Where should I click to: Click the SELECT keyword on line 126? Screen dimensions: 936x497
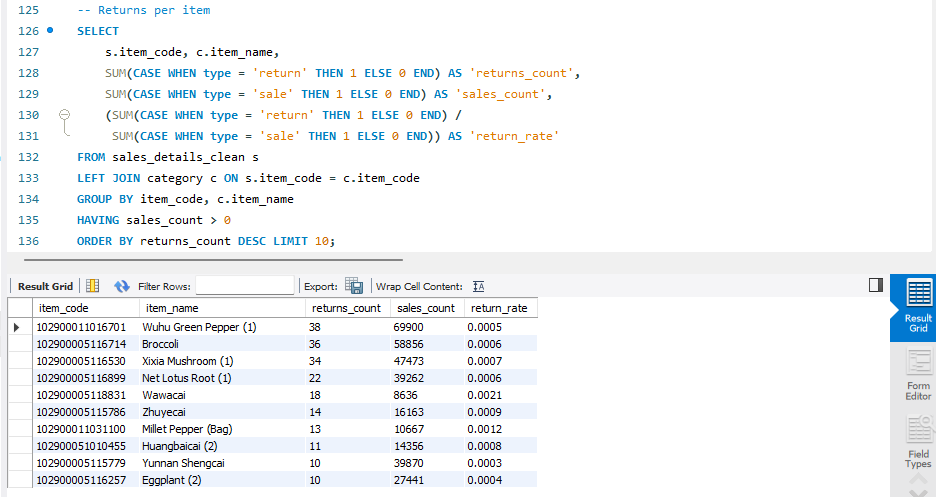point(98,31)
